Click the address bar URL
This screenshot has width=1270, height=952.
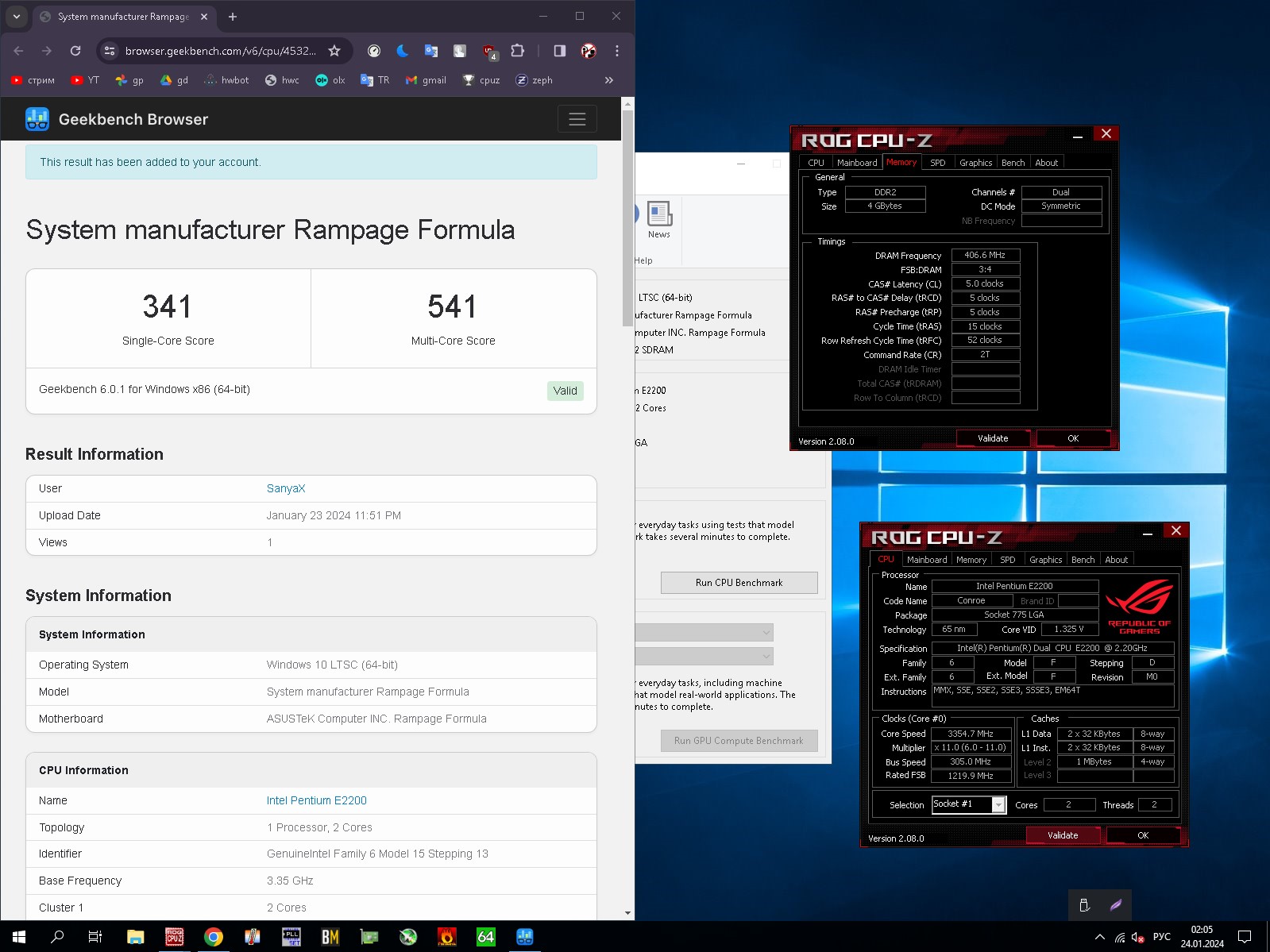(x=220, y=51)
